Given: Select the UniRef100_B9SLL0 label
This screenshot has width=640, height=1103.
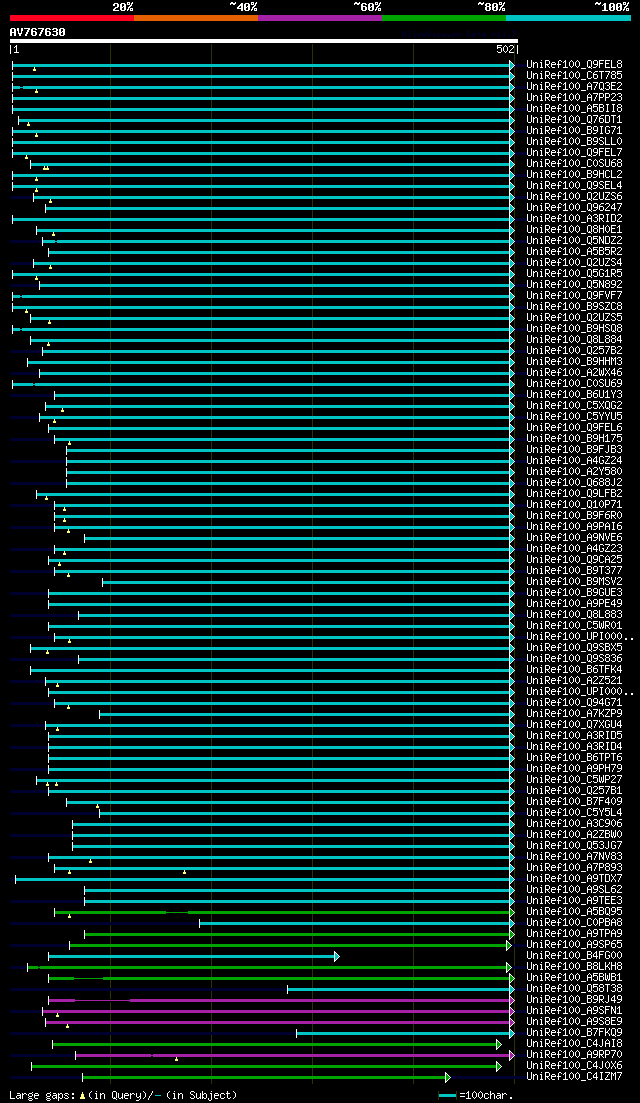Looking at the screenshot, I should [x=574, y=141].
